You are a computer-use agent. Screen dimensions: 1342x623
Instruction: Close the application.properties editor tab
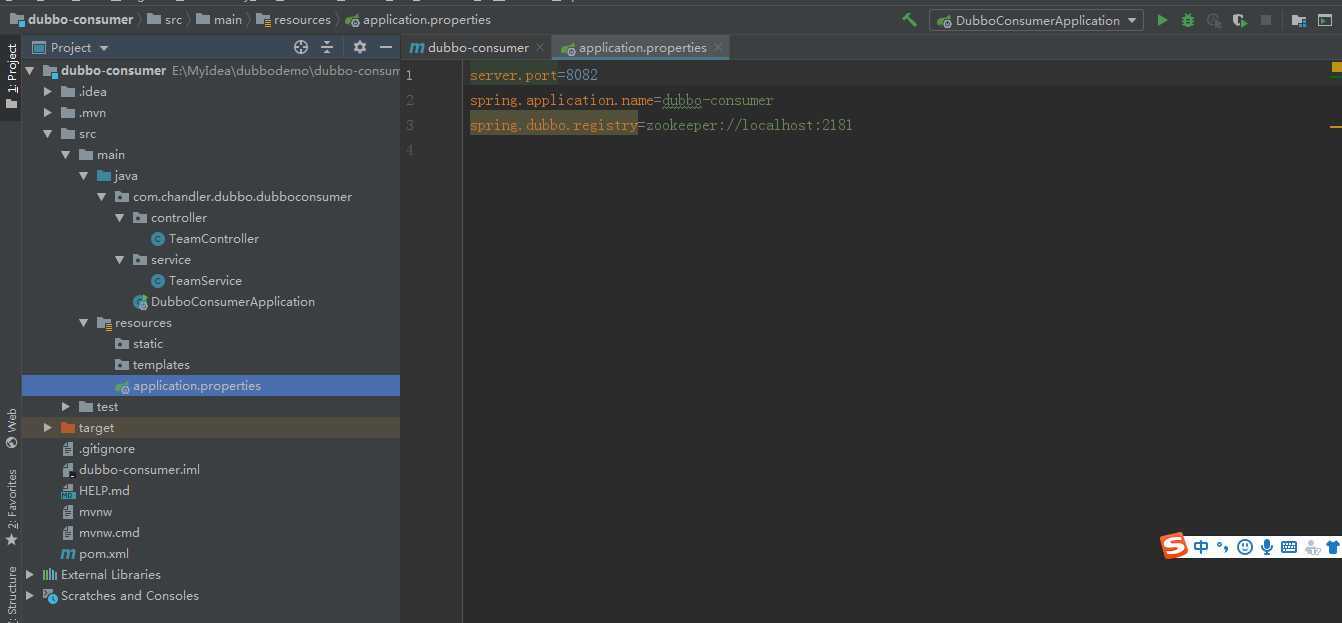(718, 47)
